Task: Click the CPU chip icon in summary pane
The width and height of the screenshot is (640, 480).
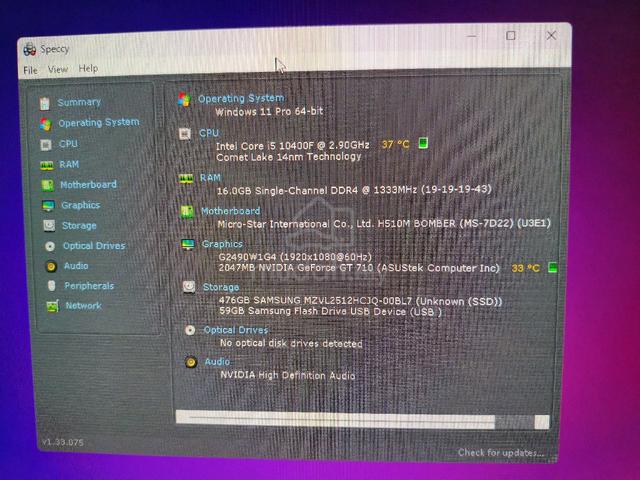Action: click(185, 134)
